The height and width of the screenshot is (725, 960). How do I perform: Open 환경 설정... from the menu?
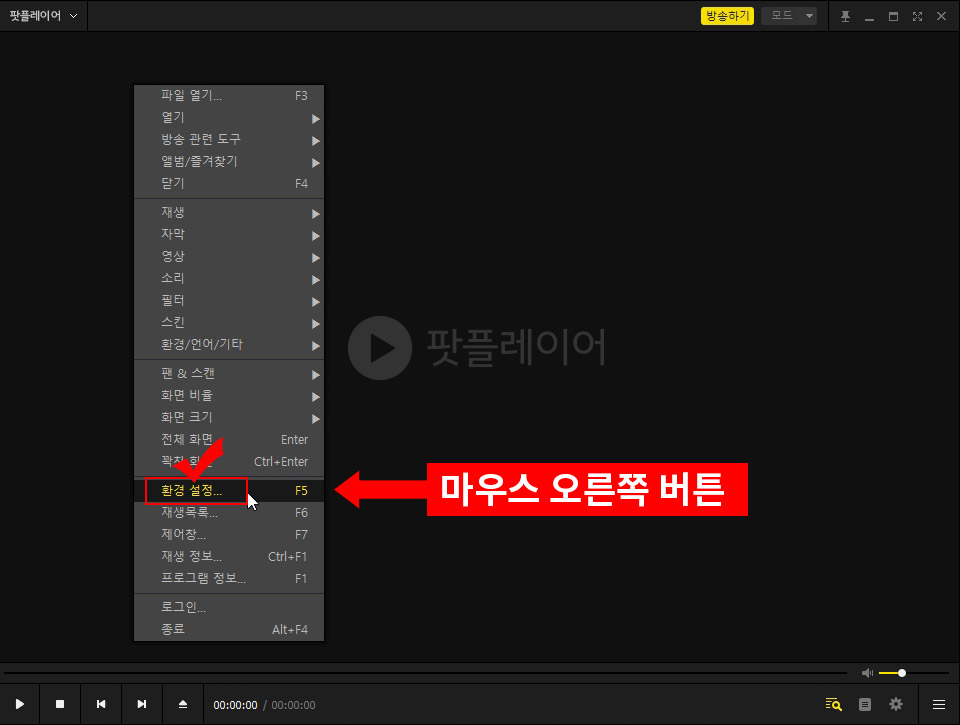(229, 490)
